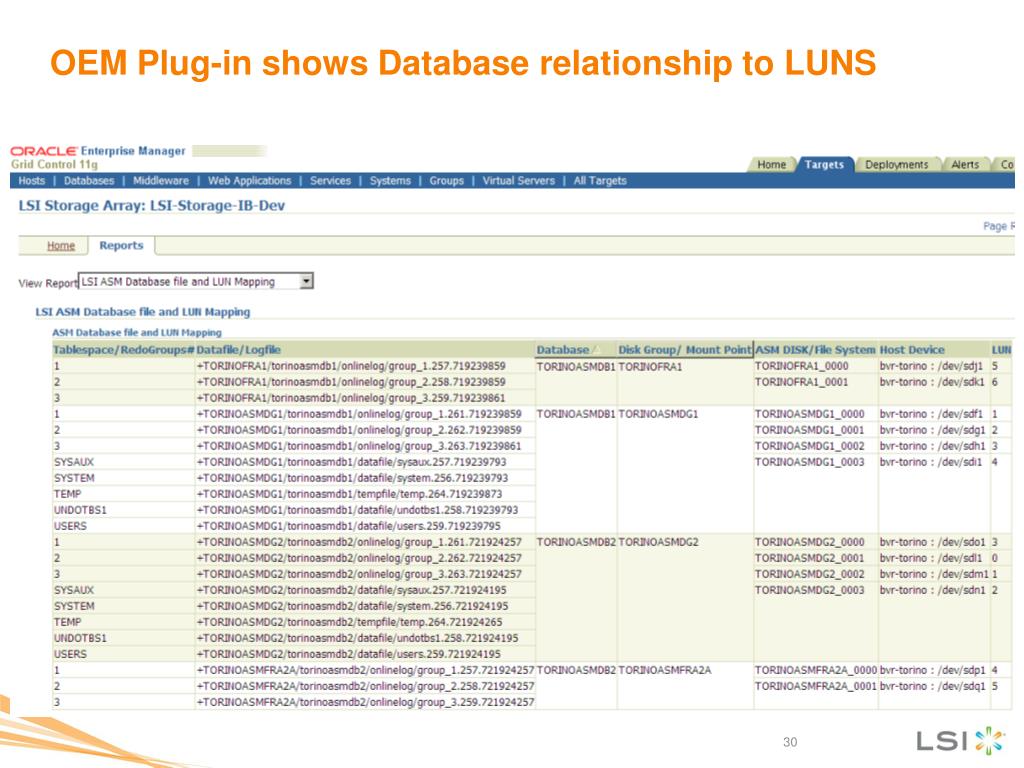Open Services in the navigation bar
1024x768 pixels.
(330, 181)
